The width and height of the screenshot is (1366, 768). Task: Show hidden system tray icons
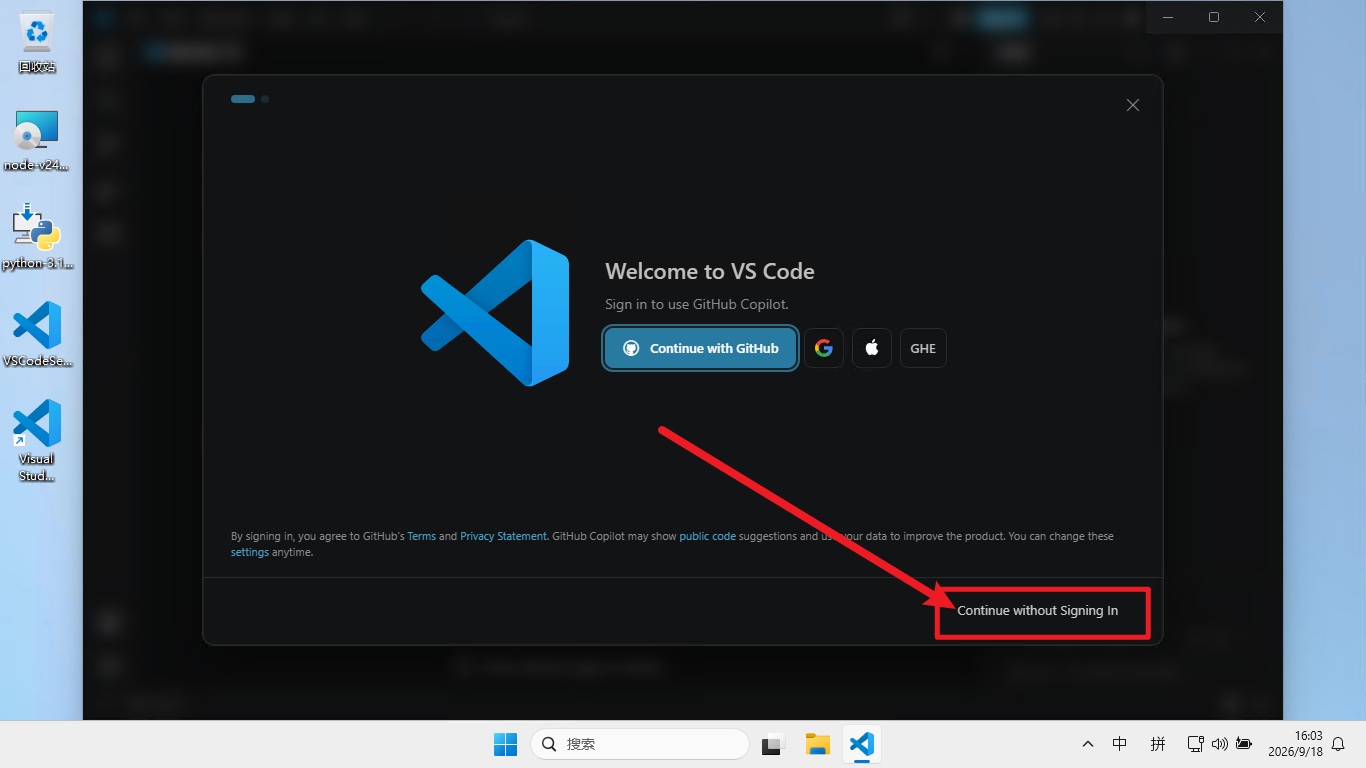1088,744
